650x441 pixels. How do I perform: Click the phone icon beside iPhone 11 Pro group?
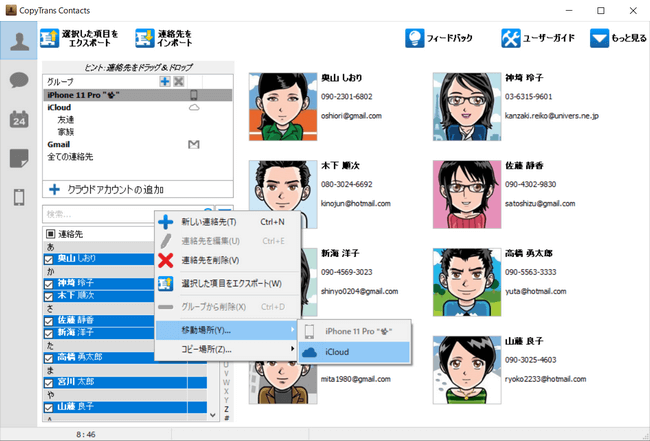point(194,95)
